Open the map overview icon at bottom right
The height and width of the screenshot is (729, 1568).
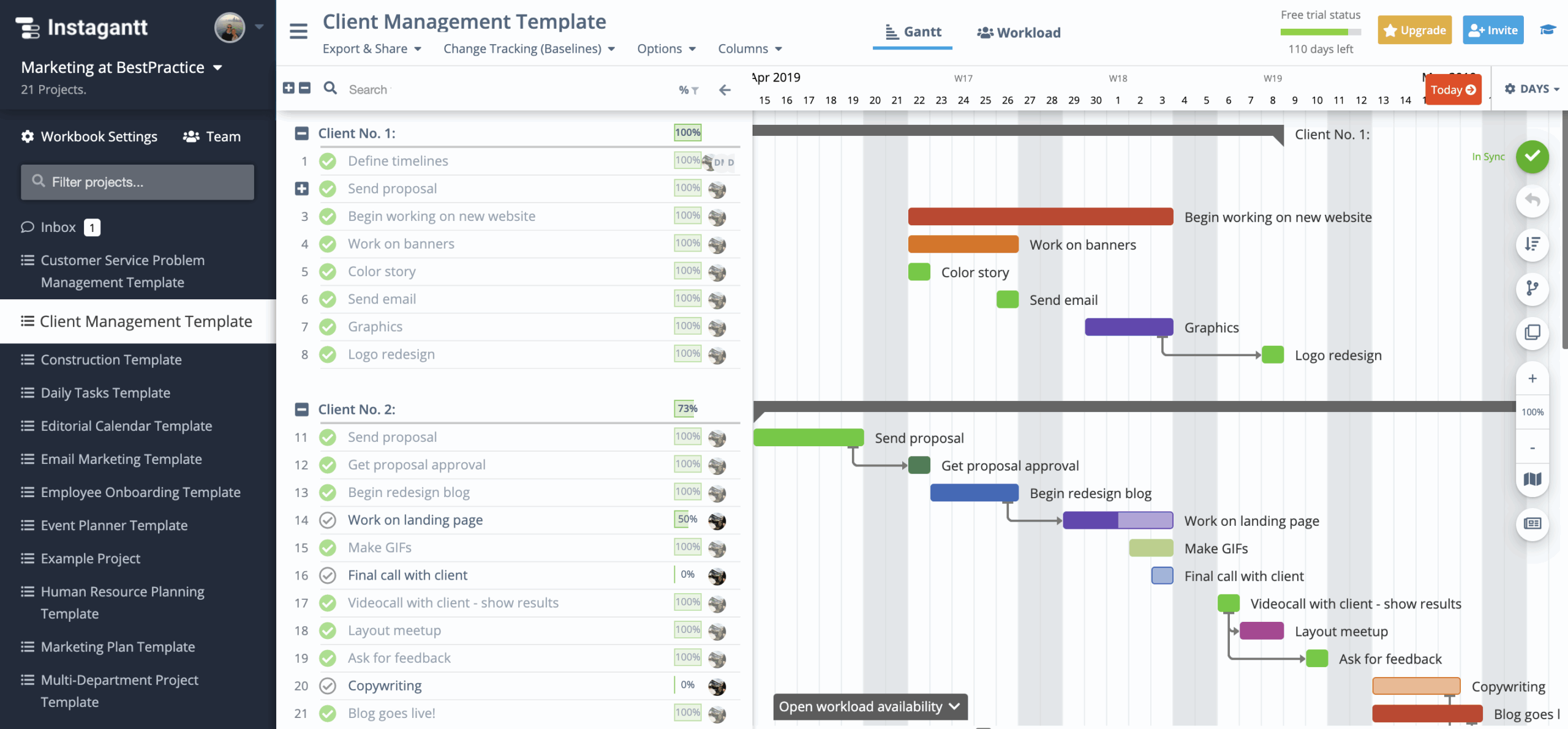click(1532, 479)
